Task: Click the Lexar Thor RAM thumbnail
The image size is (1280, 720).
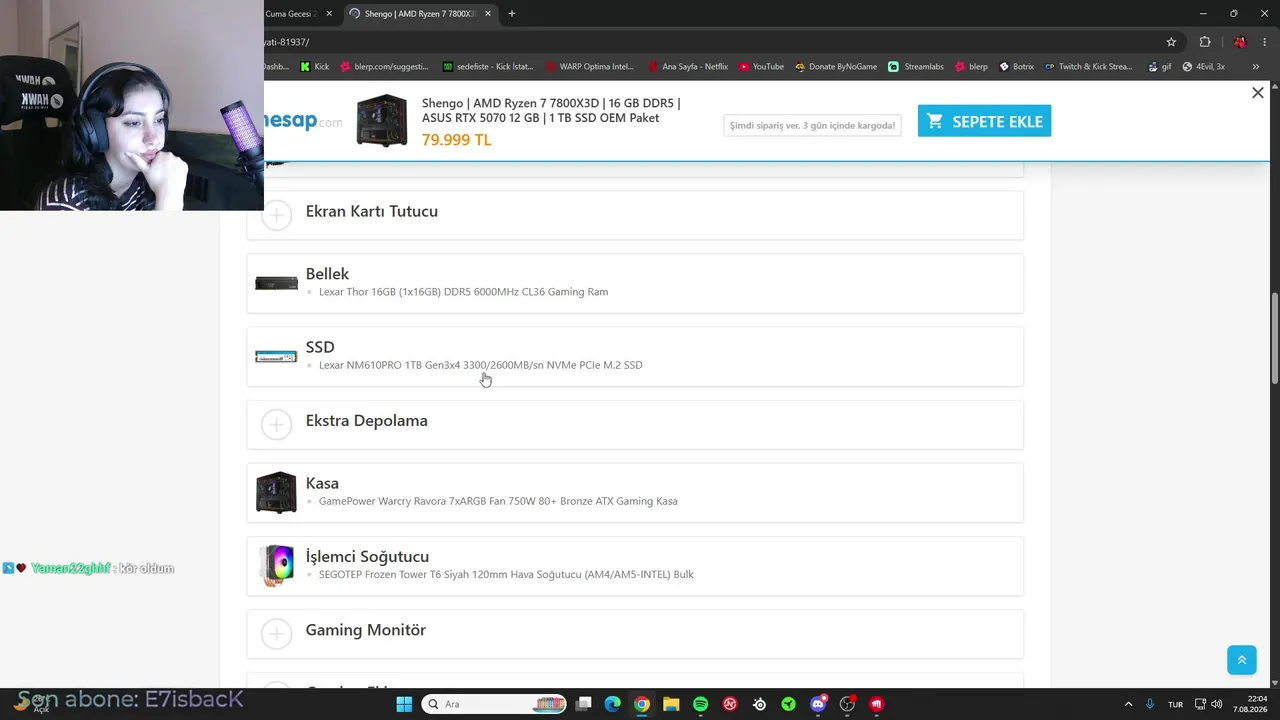Action: coord(276,283)
